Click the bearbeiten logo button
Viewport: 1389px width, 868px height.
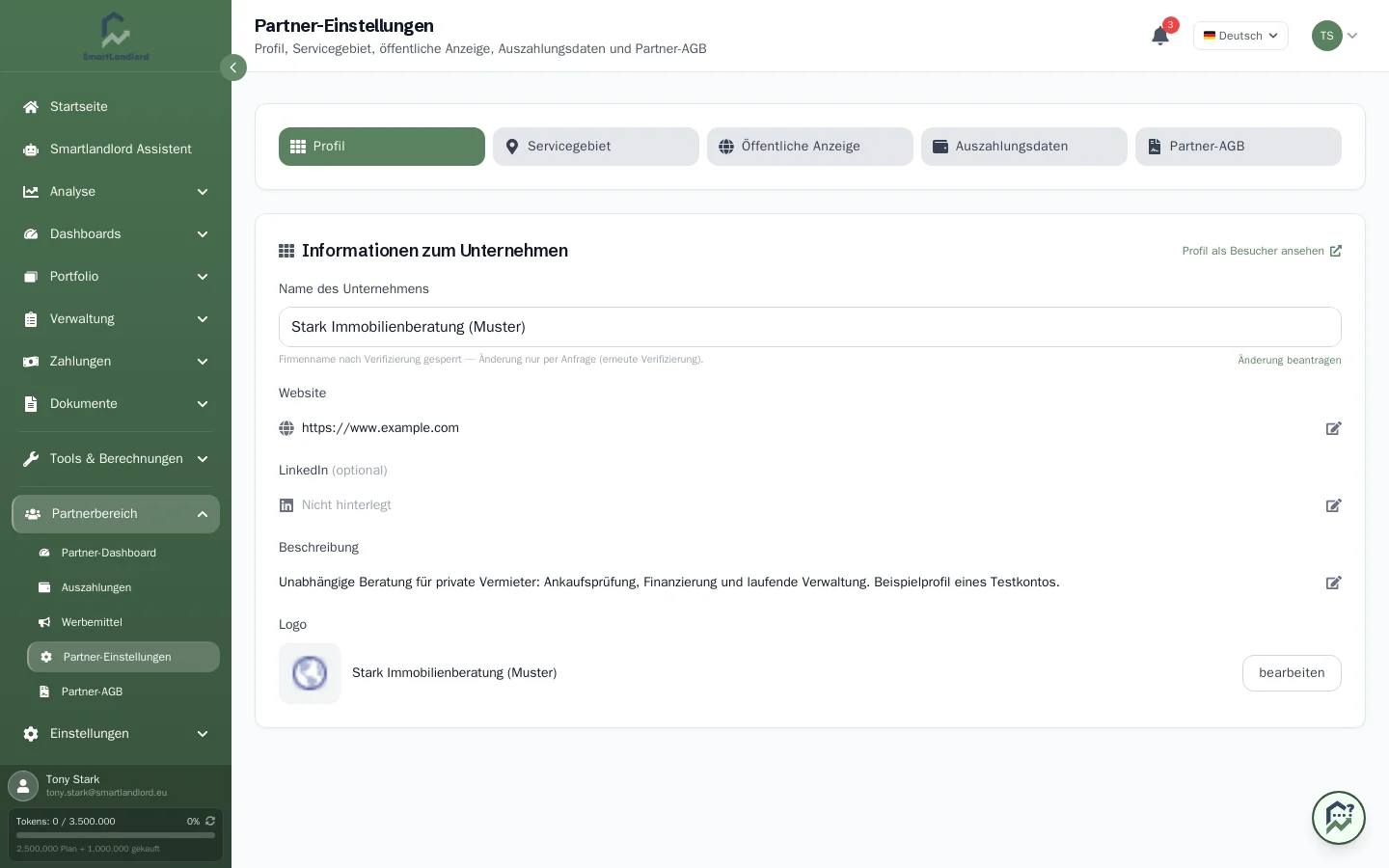click(x=1292, y=673)
